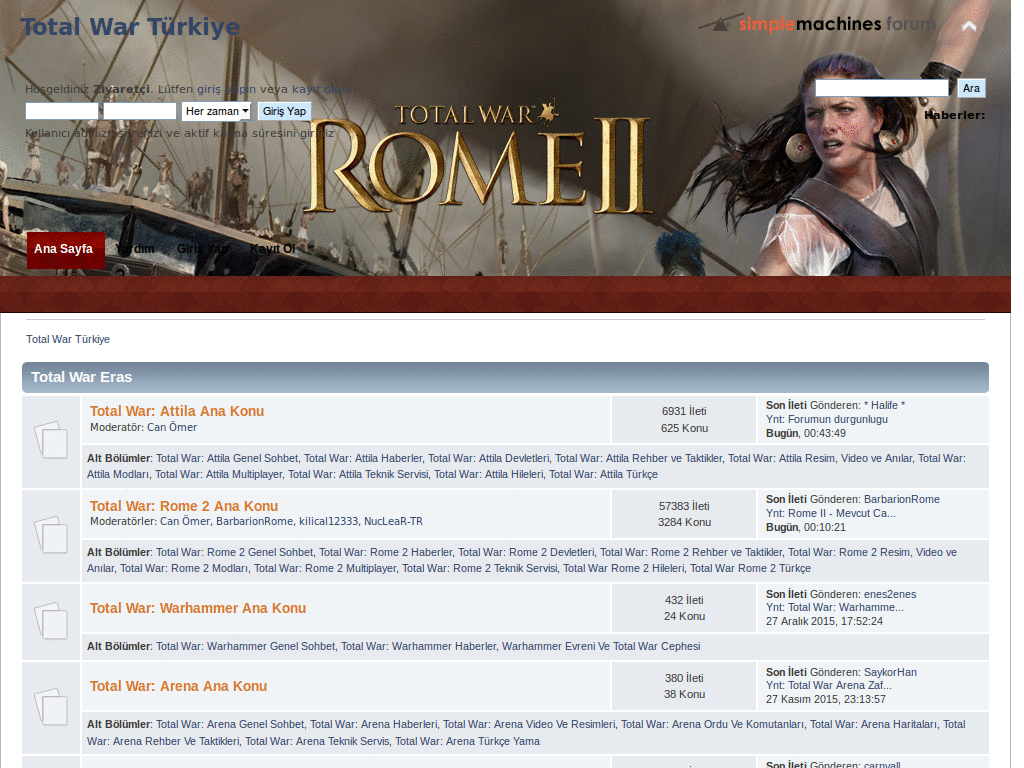Open the Simple Machines Forum logo
The width and height of the screenshot is (1024, 768).
pos(817,23)
